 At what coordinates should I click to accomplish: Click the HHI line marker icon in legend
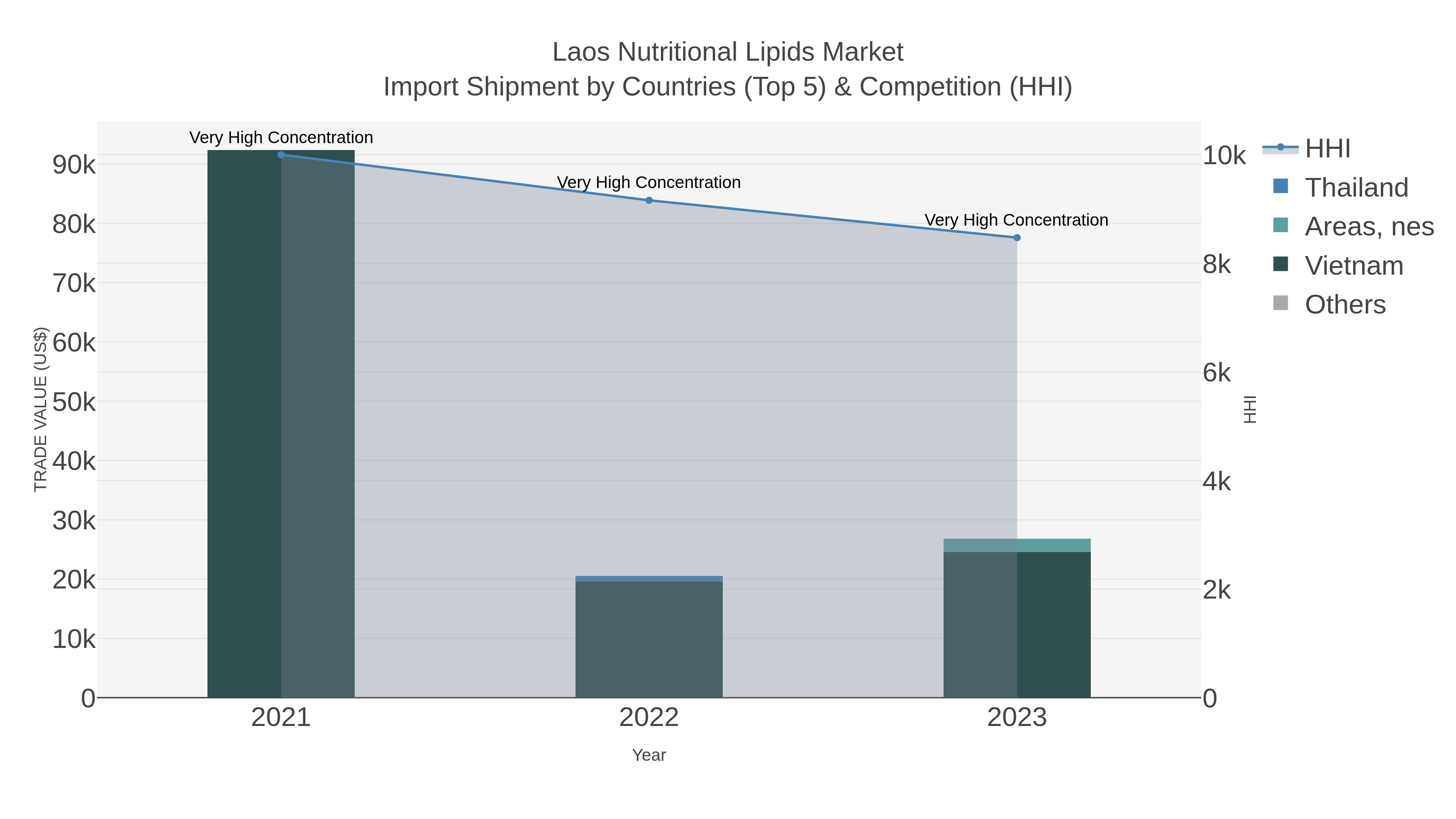tap(1280, 148)
